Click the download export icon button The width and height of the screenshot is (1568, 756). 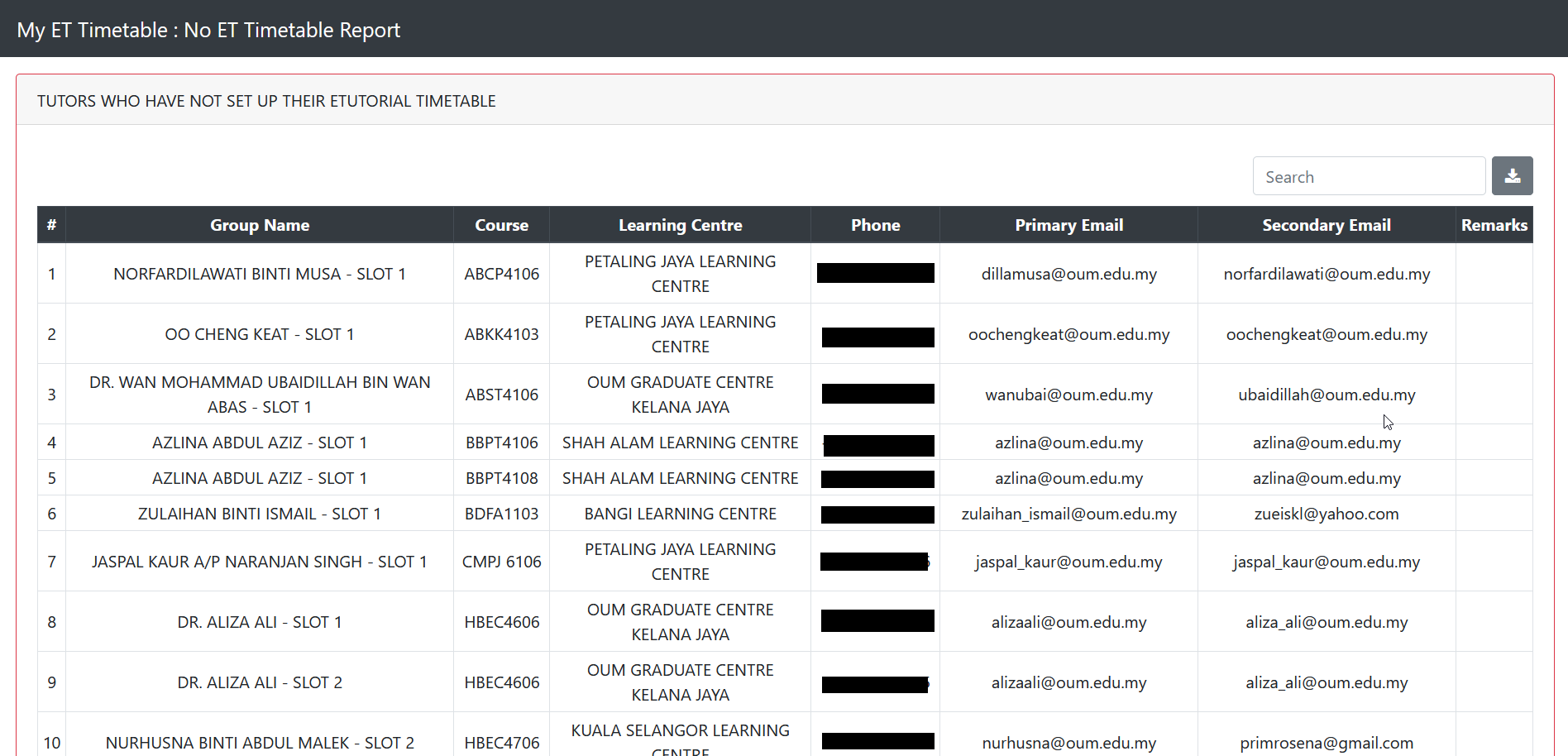click(x=1512, y=176)
